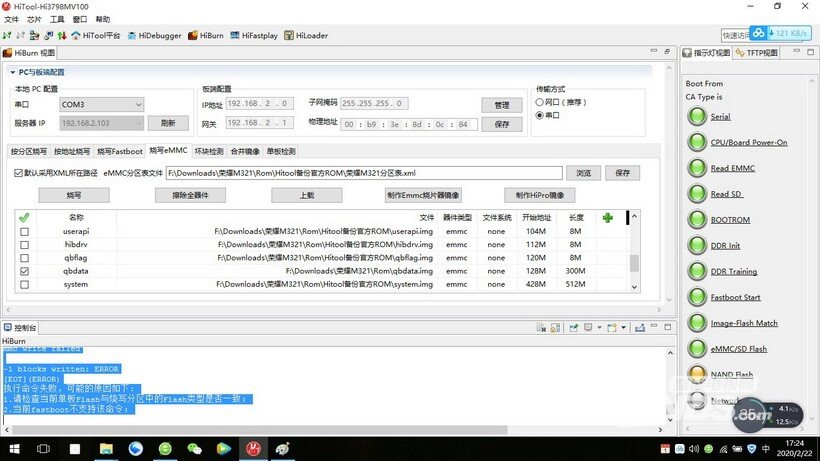Click the 快速访问 quick access field
The height and width of the screenshot is (461, 820).
tap(735, 35)
